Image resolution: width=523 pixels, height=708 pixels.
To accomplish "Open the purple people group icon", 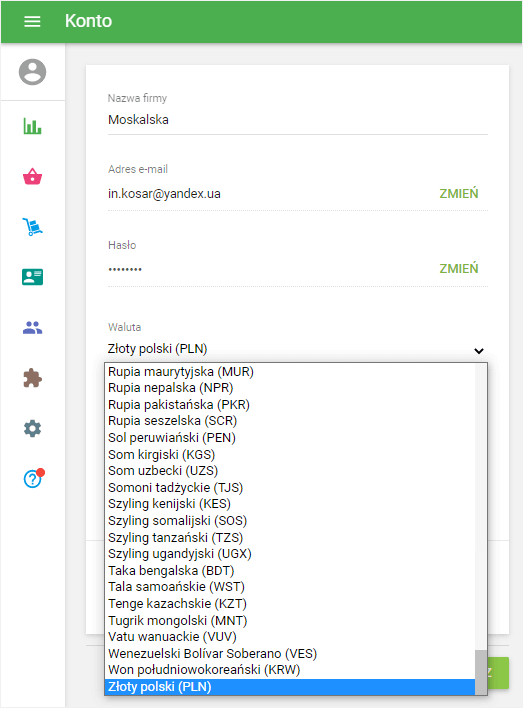I will click(x=33, y=327).
